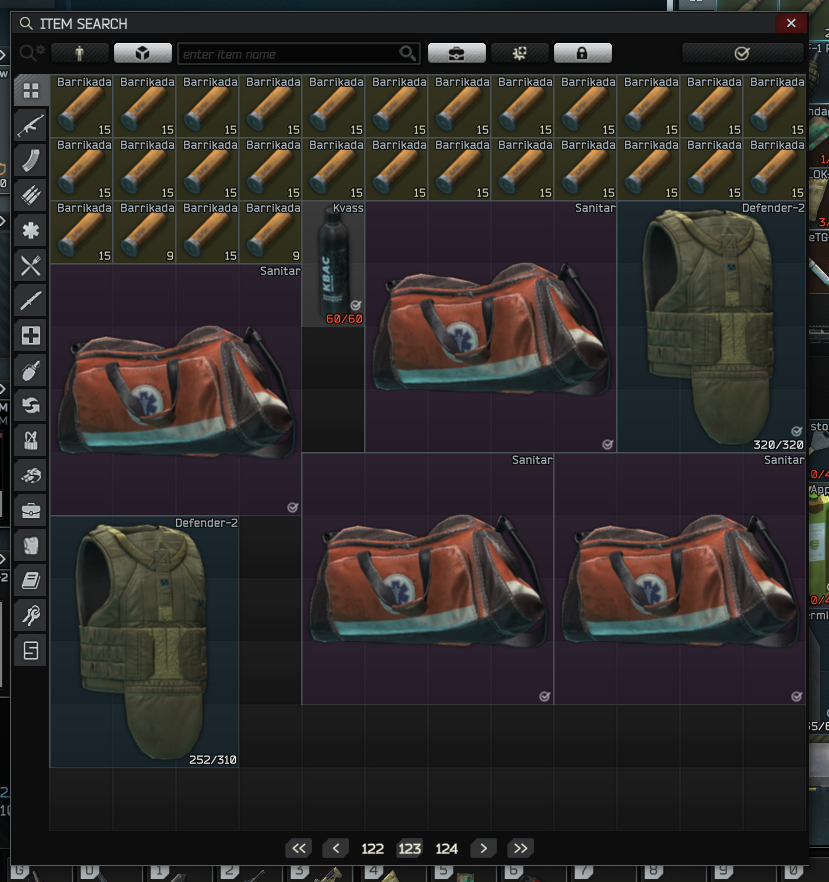Open the headset and eyewear category icon
Image resolution: width=829 pixels, height=882 pixels.
click(30, 475)
